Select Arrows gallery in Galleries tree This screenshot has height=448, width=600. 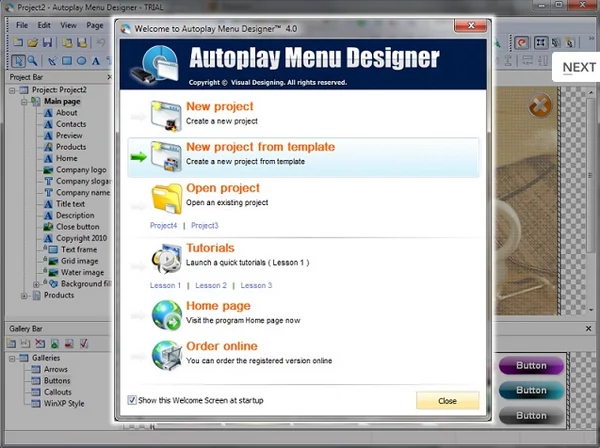click(x=55, y=370)
